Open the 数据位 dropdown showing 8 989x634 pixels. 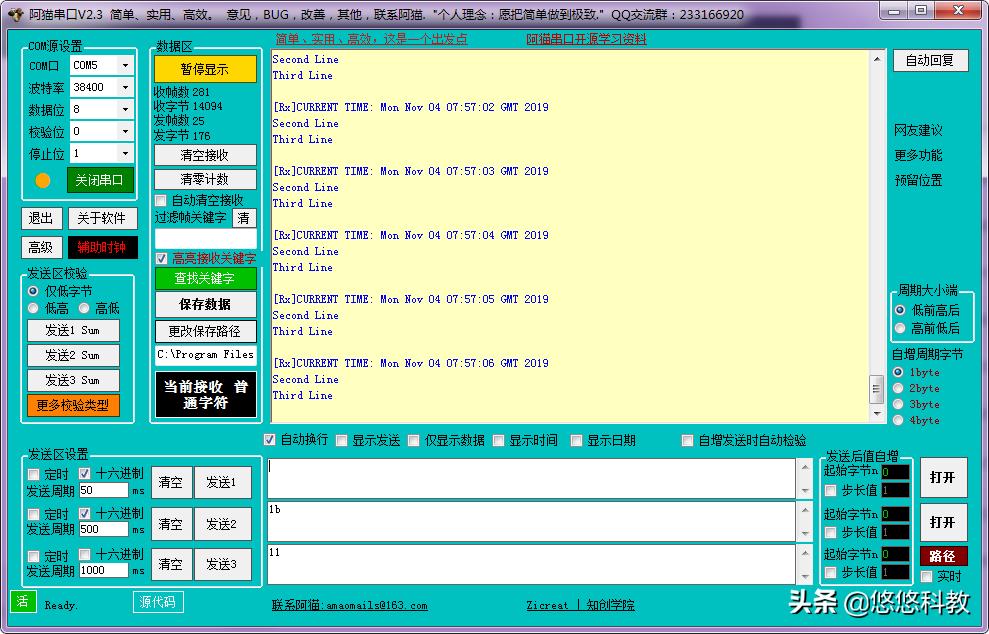coord(126,109)
